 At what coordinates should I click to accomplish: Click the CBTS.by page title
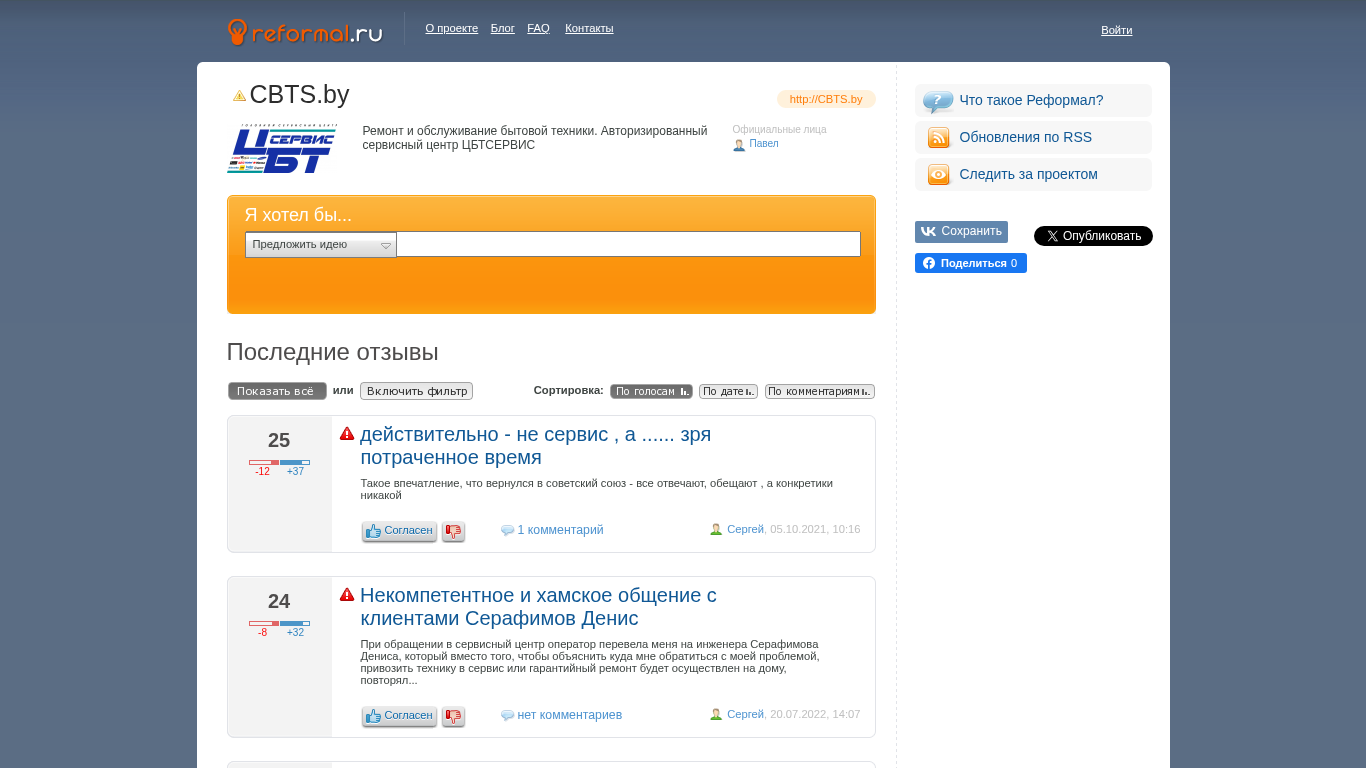click(299, 95)
